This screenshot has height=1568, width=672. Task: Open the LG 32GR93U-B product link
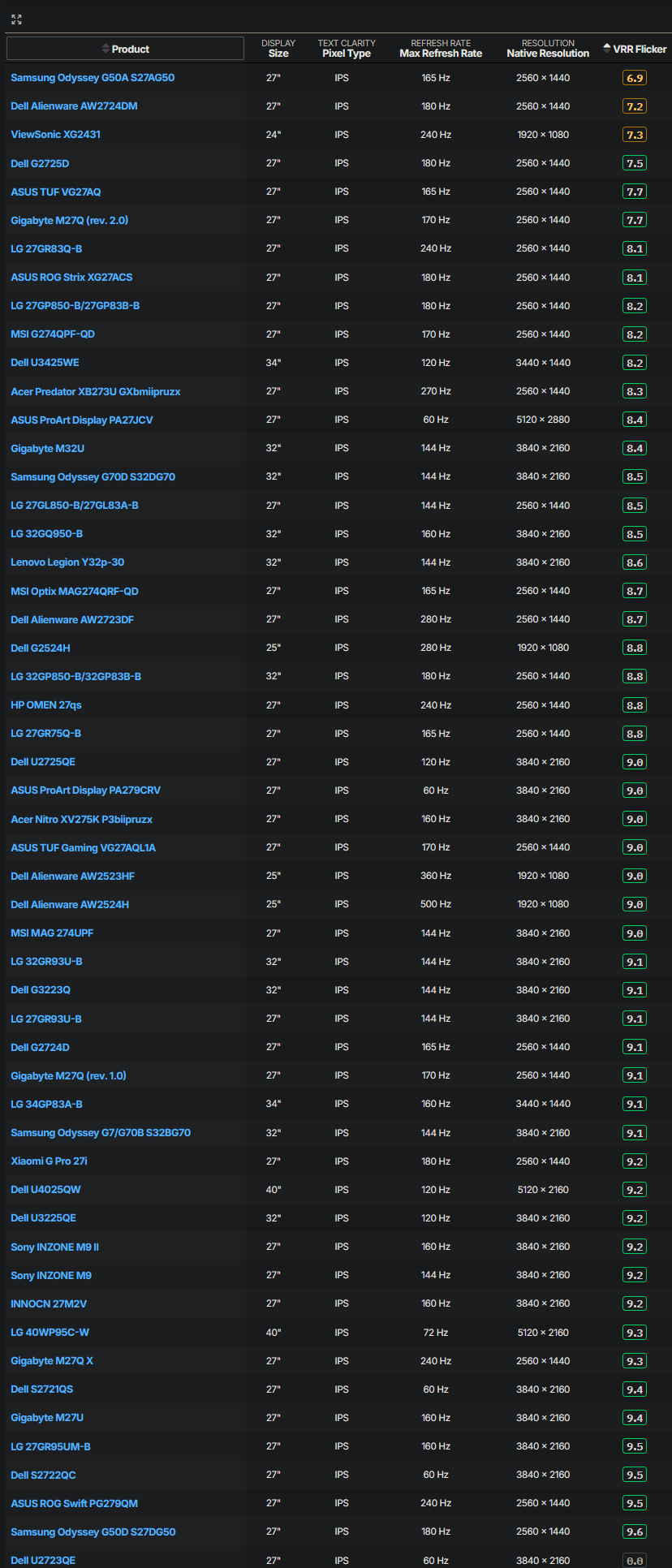point(46,962)
